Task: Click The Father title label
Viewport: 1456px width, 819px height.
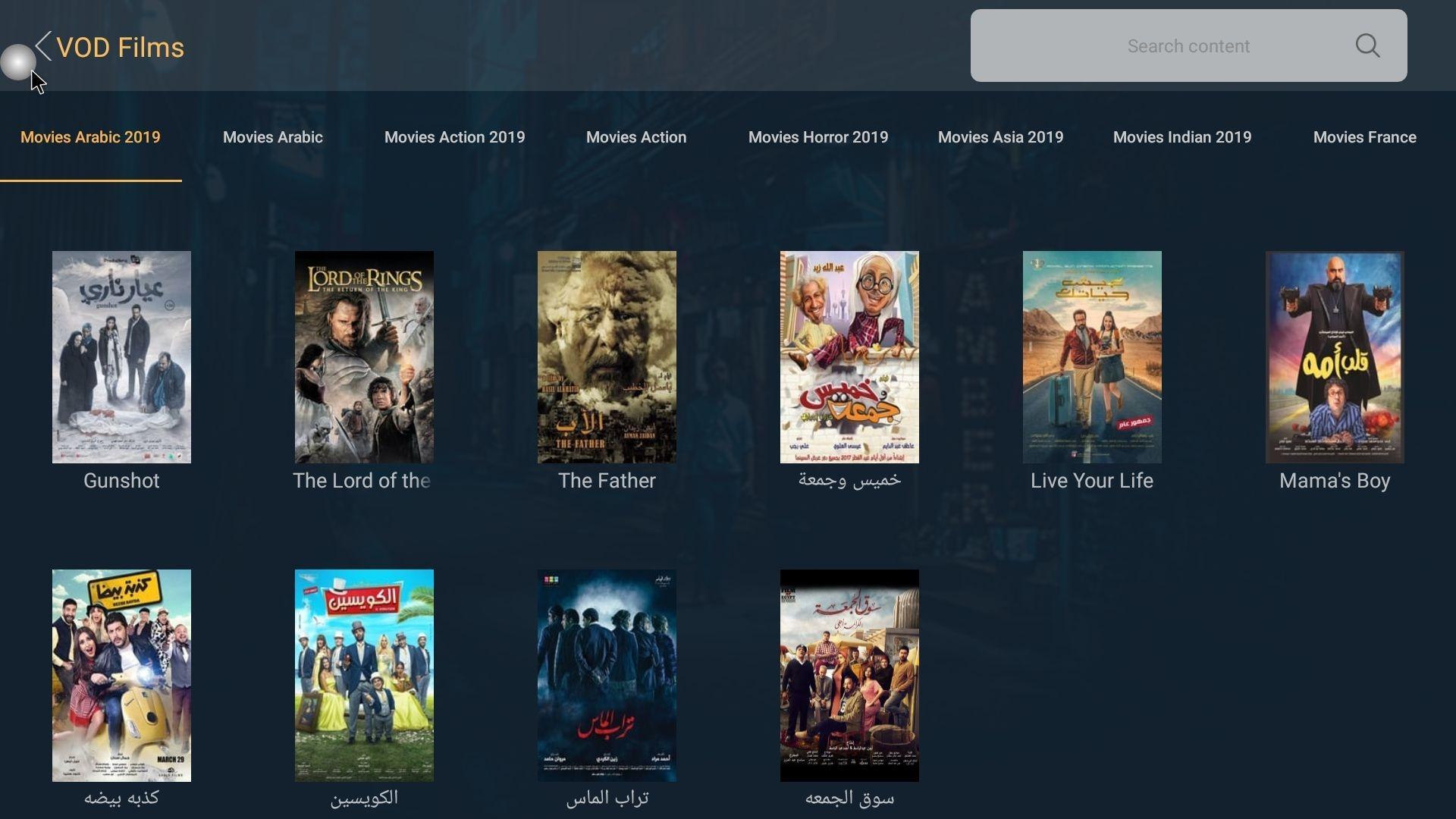Action: (x=607, y=481)
